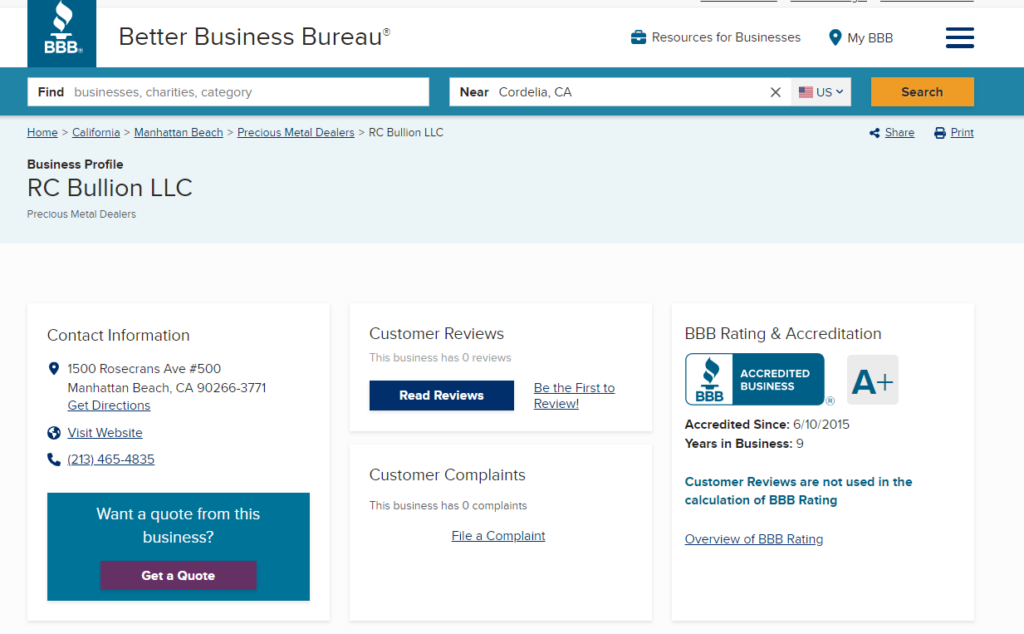Click the Years in Business: 9 text
This screenshot has height=634, width=1024.
[x=744, y=444]
